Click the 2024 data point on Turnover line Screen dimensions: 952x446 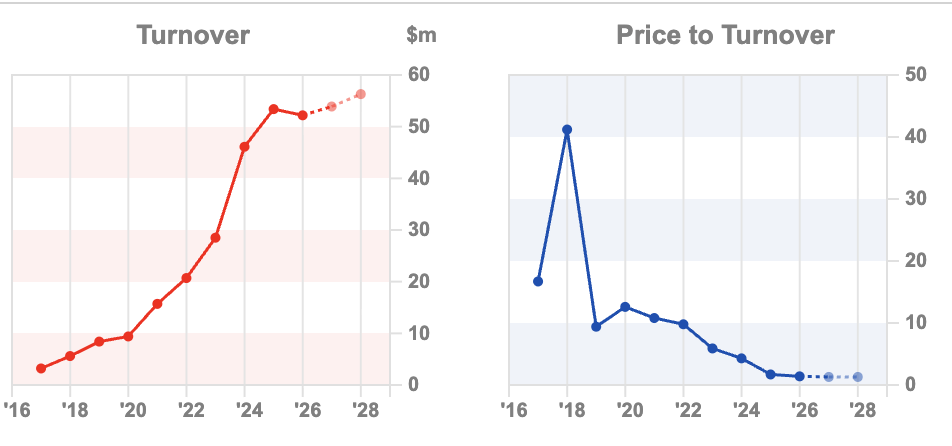click(x=244, y=147)
